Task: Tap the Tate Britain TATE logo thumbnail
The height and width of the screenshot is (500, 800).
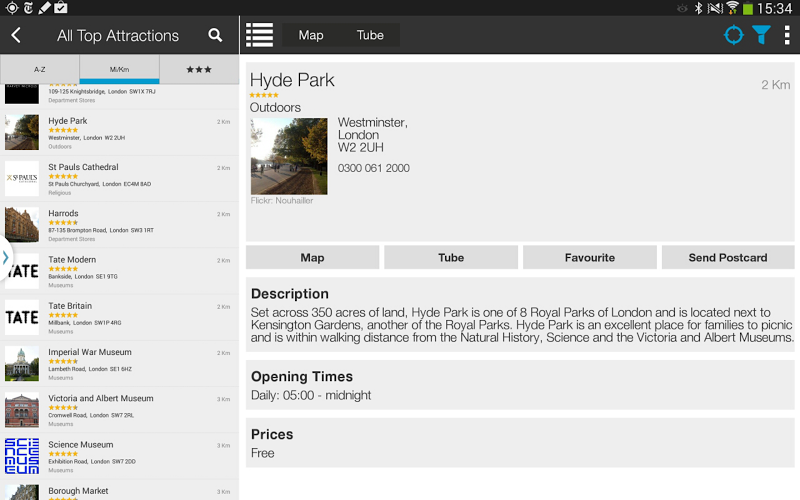Action: 22,317
